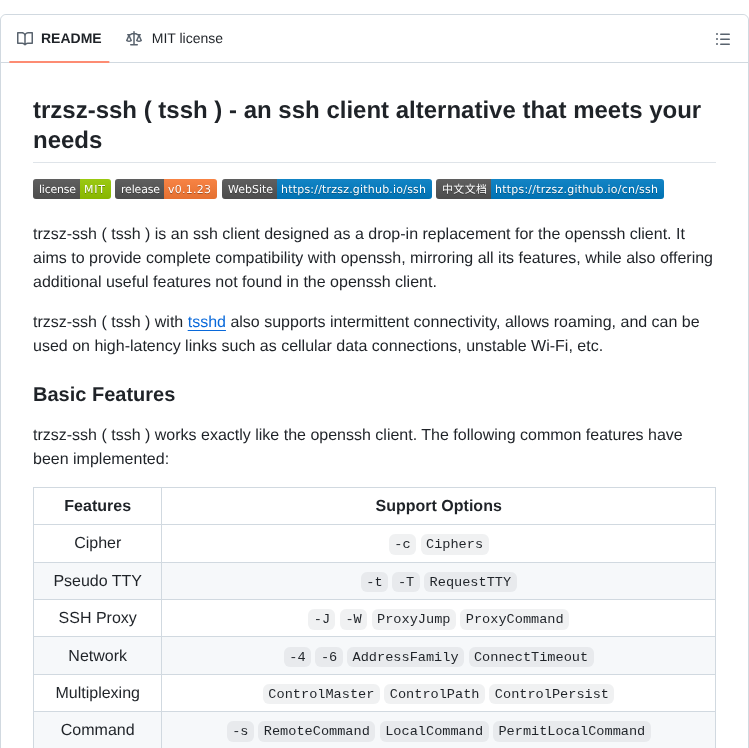Open the release v0.1.23 badge
The image size is (749, 748).
(165, 189)
